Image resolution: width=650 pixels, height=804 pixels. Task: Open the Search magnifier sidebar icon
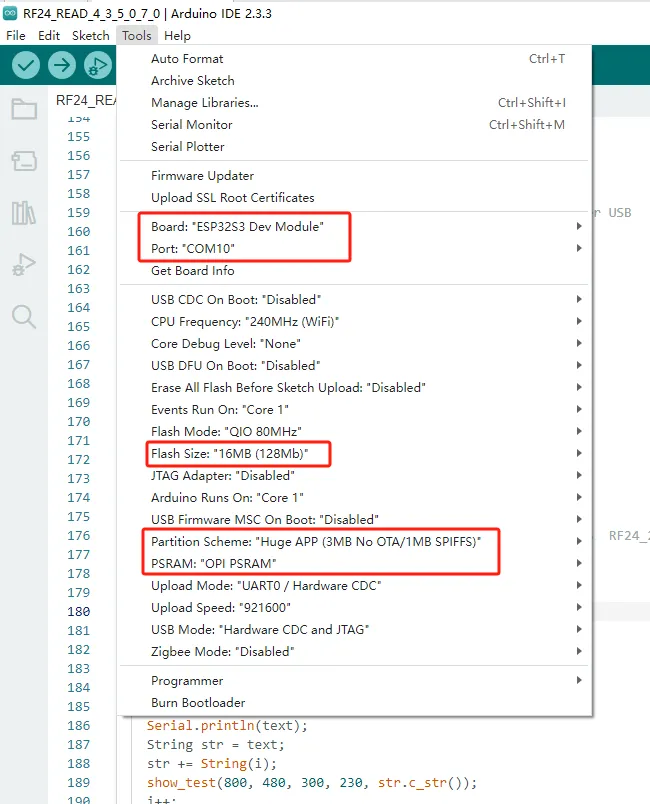(24, 317)
